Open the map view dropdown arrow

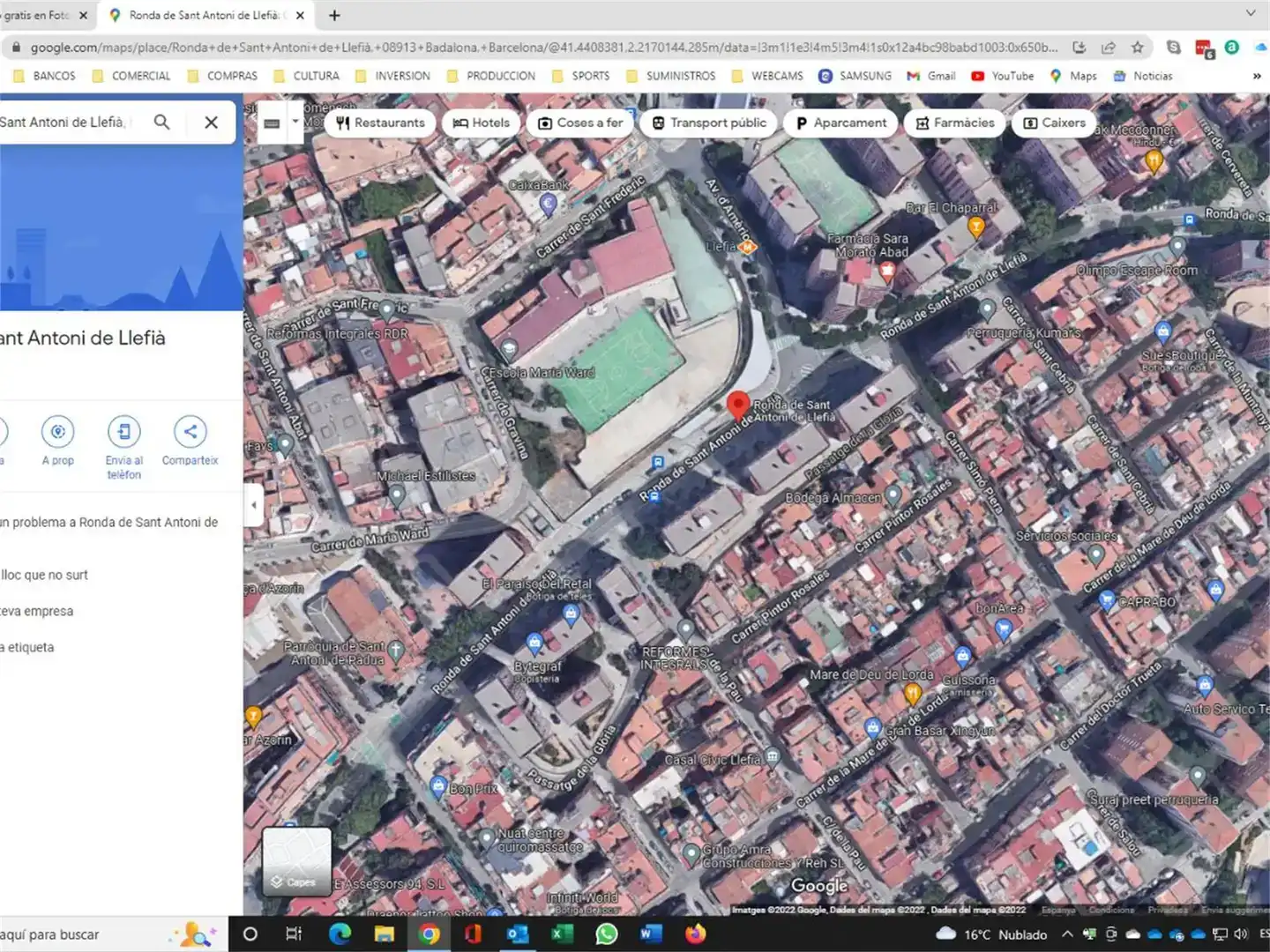tap(295, 123)
